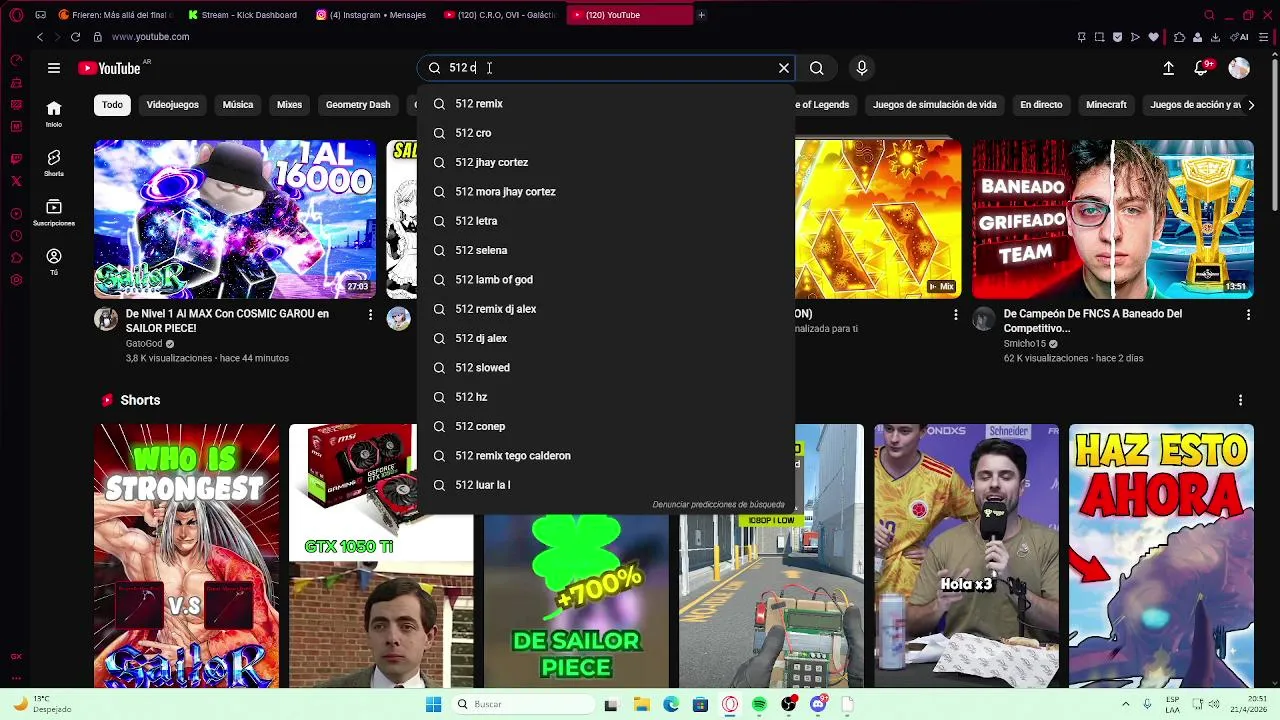The height and width of the screenshot is (720, 1280).
Task: Select the Videojuegos filter chip
Action: (172, 104)
